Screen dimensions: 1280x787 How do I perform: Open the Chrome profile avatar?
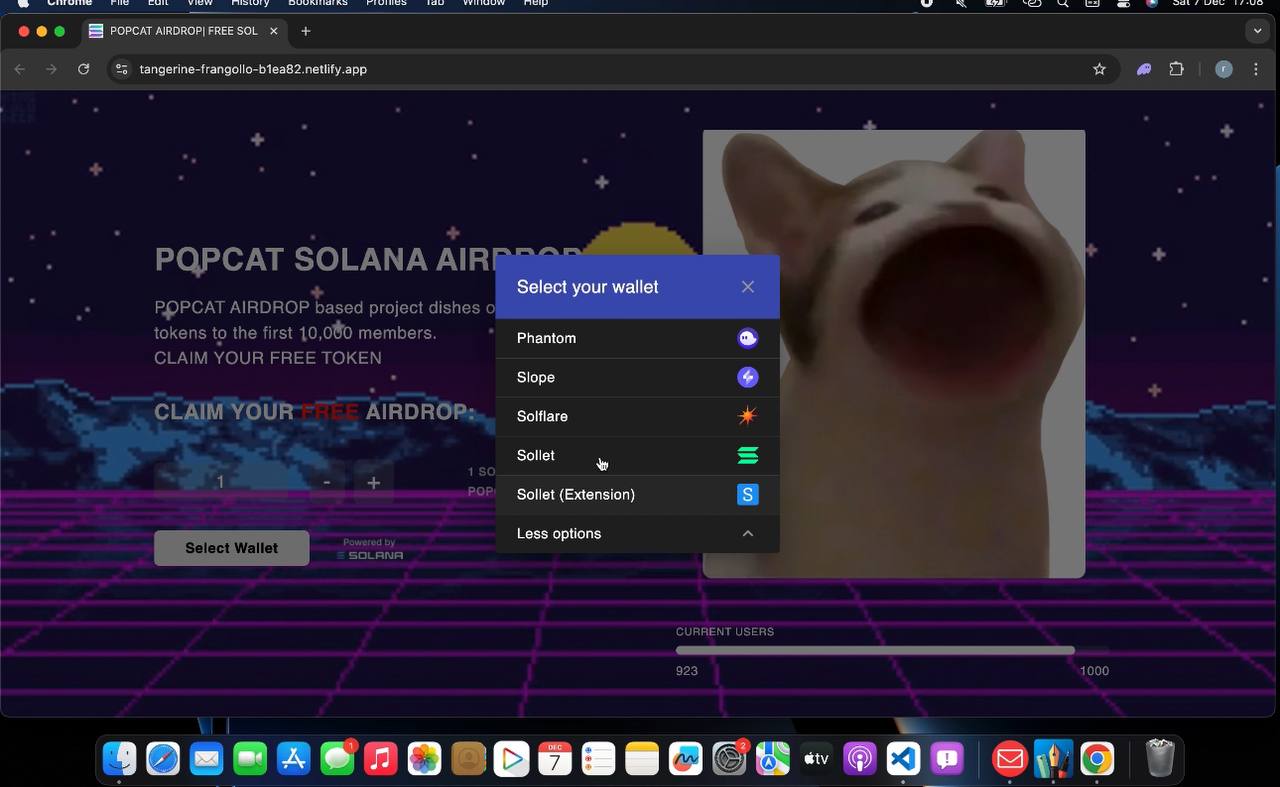1224,69
